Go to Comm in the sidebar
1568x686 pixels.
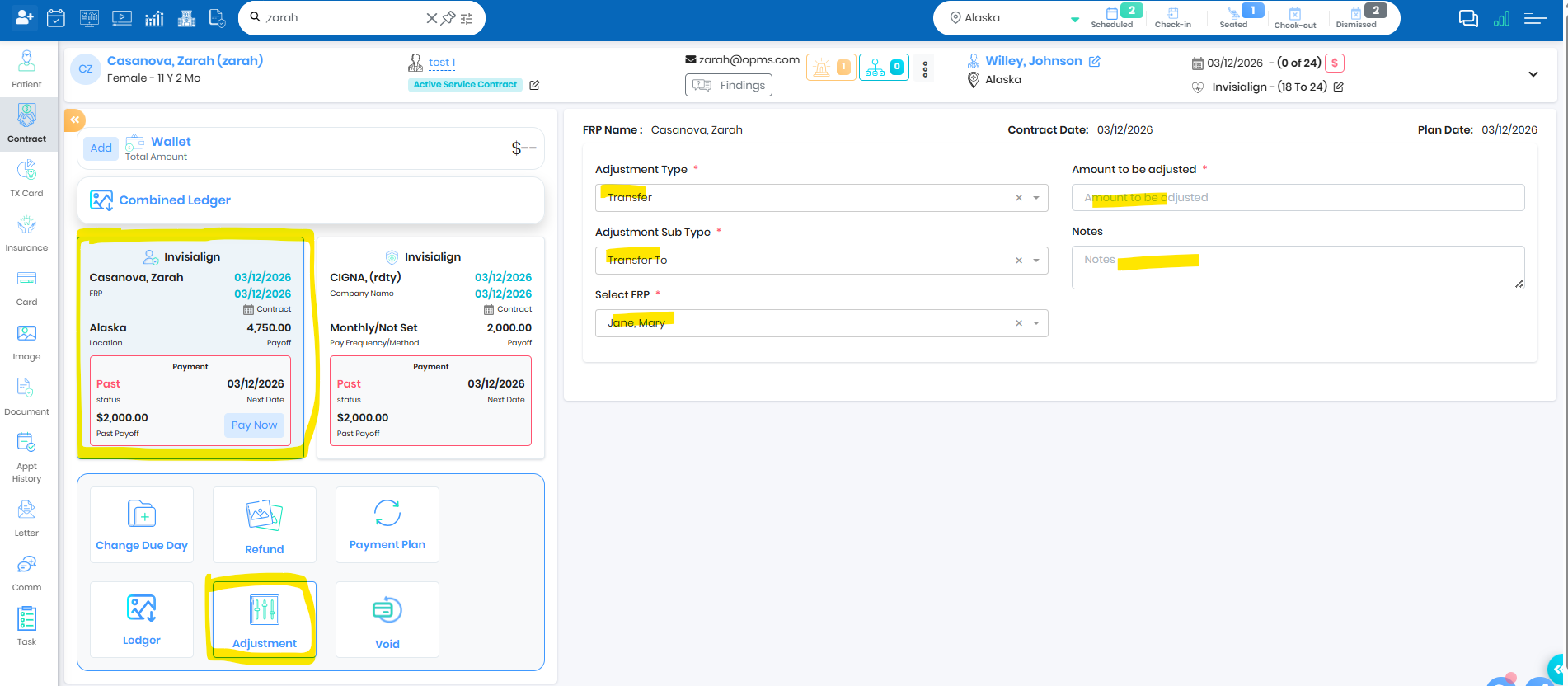coord(26,572)
